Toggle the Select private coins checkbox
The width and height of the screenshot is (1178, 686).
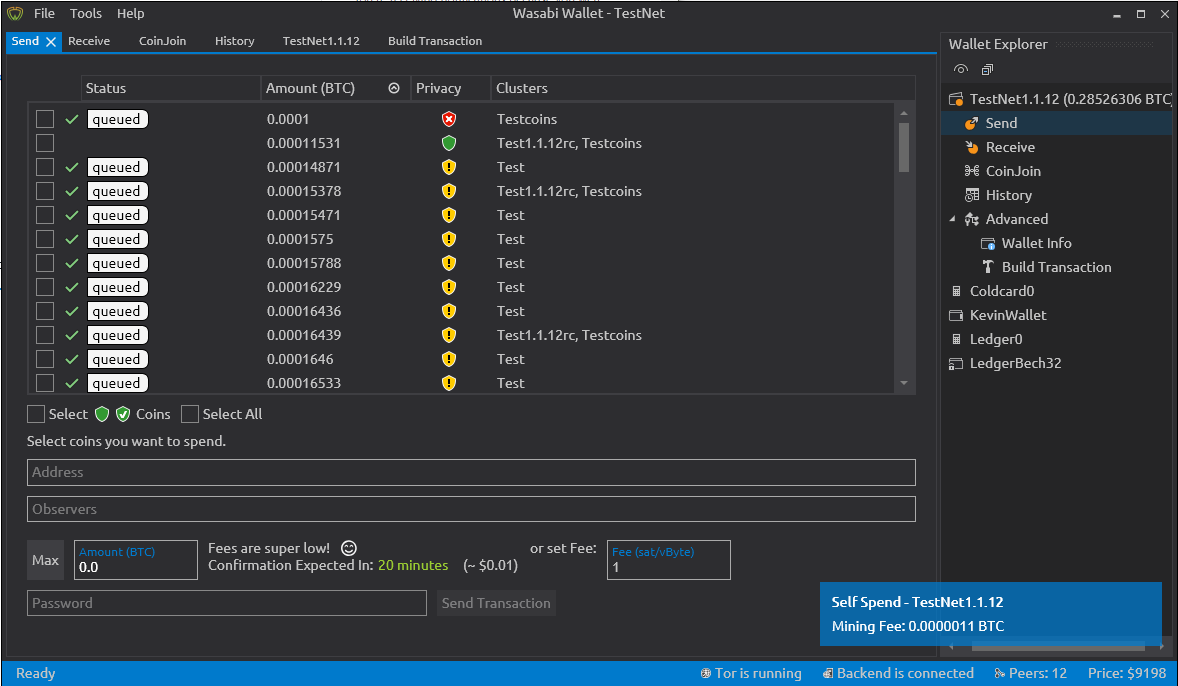[36, 414]
